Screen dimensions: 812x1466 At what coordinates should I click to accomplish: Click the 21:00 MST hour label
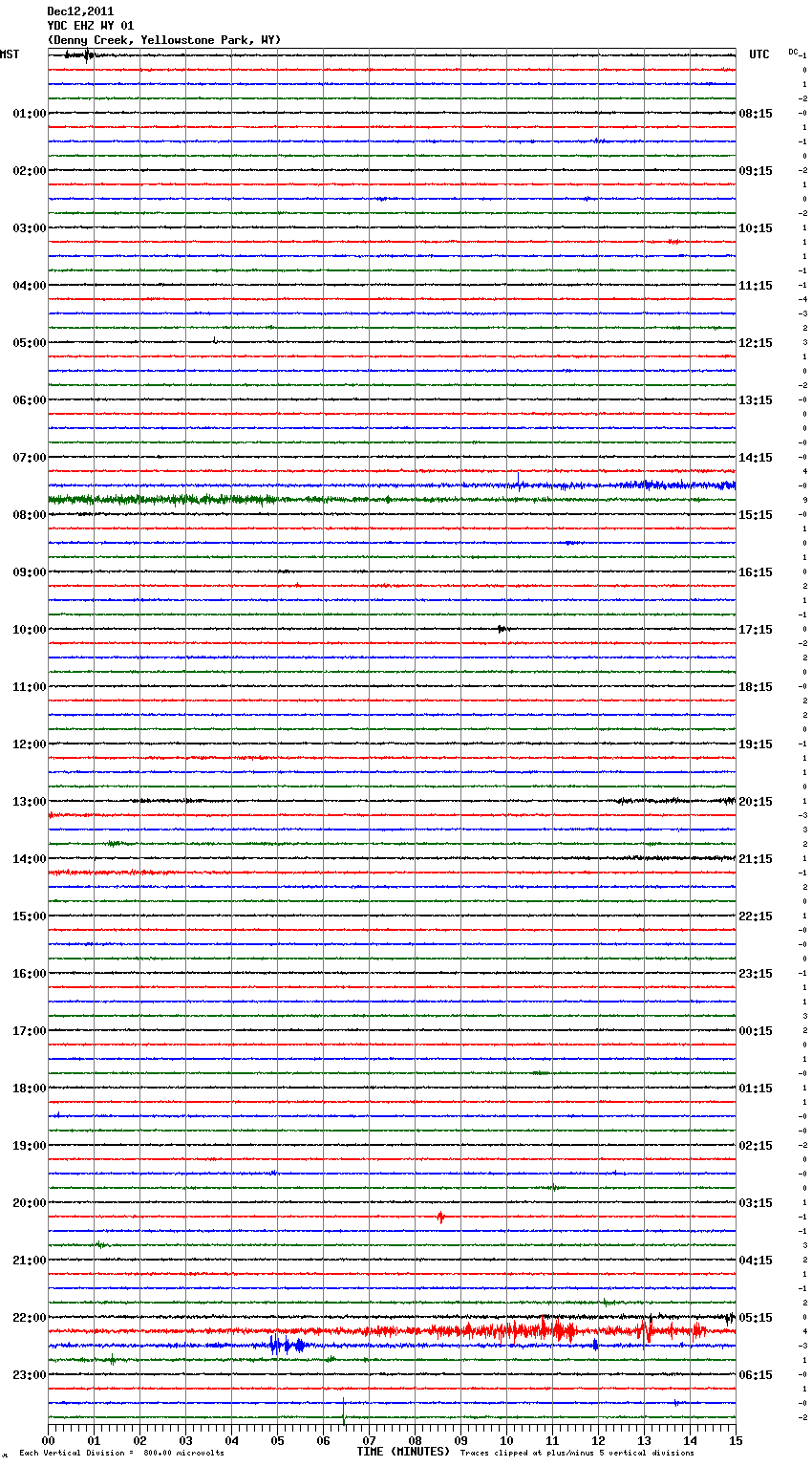pos(30,1261)
